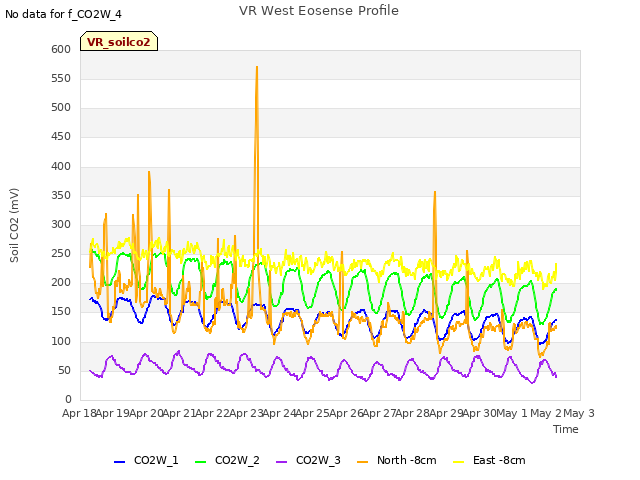Click the 0 y-axis tick label
Viewport: 640px width, 480px height.
click(68, 400)
